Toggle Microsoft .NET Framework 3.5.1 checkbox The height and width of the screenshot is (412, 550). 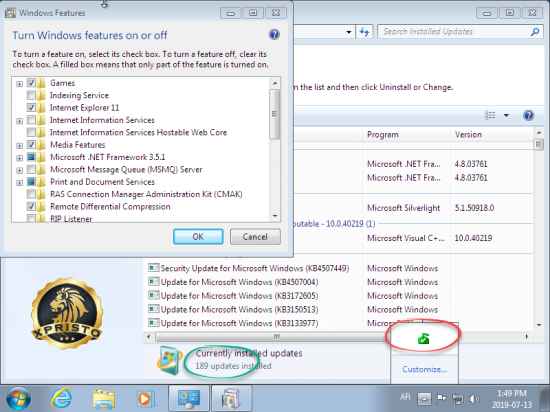pyautogui.click(x=31, y=157)
